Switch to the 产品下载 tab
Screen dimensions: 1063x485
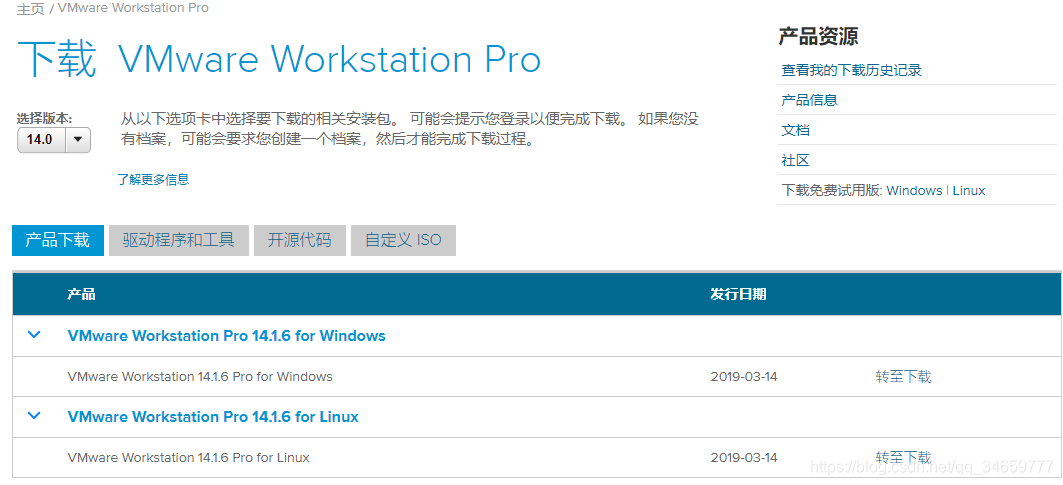58,240
